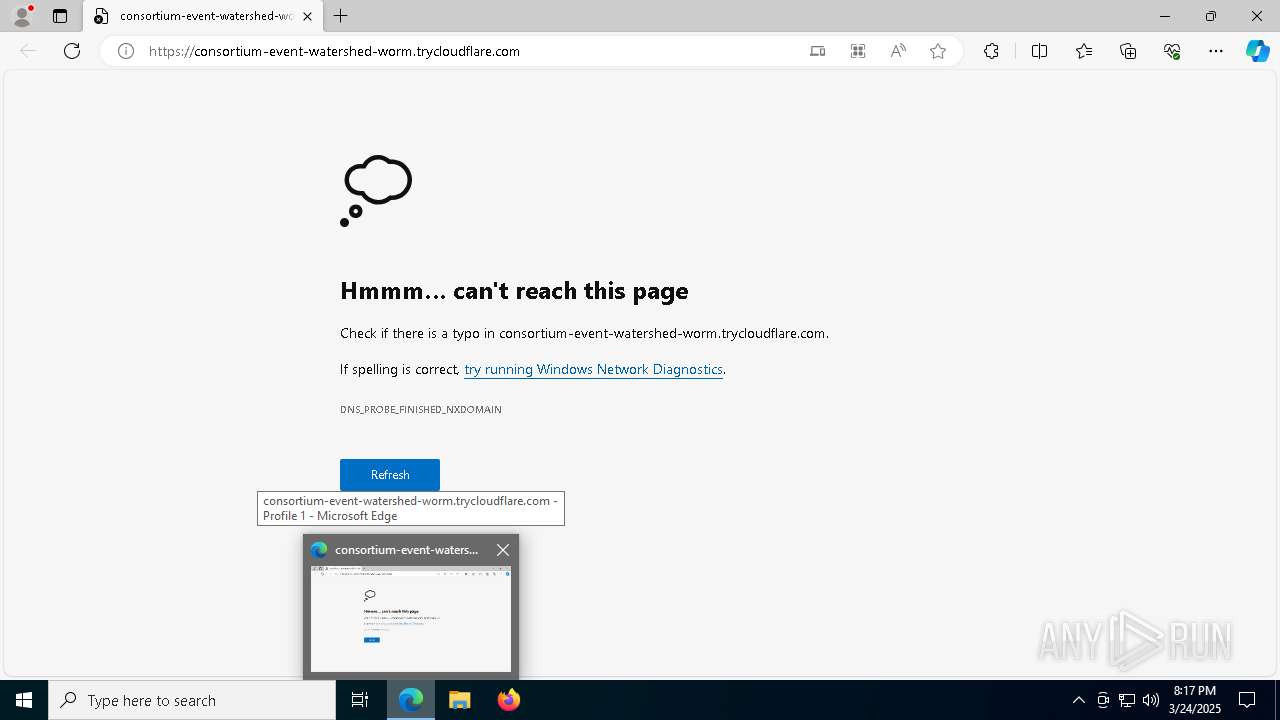
Task: Open the tab actions menu icon
Action: 60,16
